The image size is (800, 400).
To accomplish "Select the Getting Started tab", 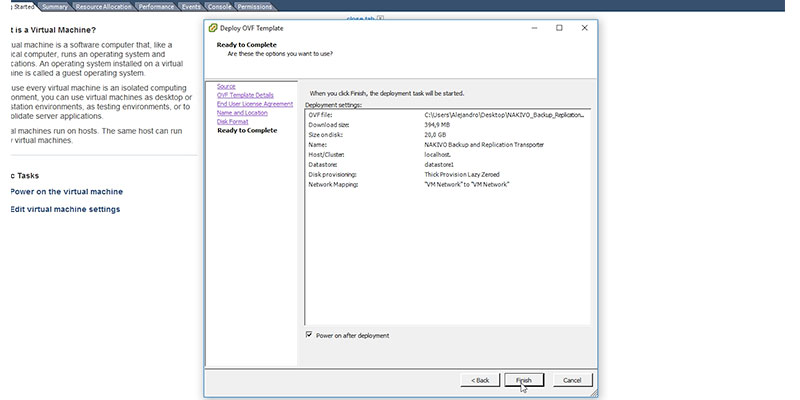I will (x=21, y=7).
